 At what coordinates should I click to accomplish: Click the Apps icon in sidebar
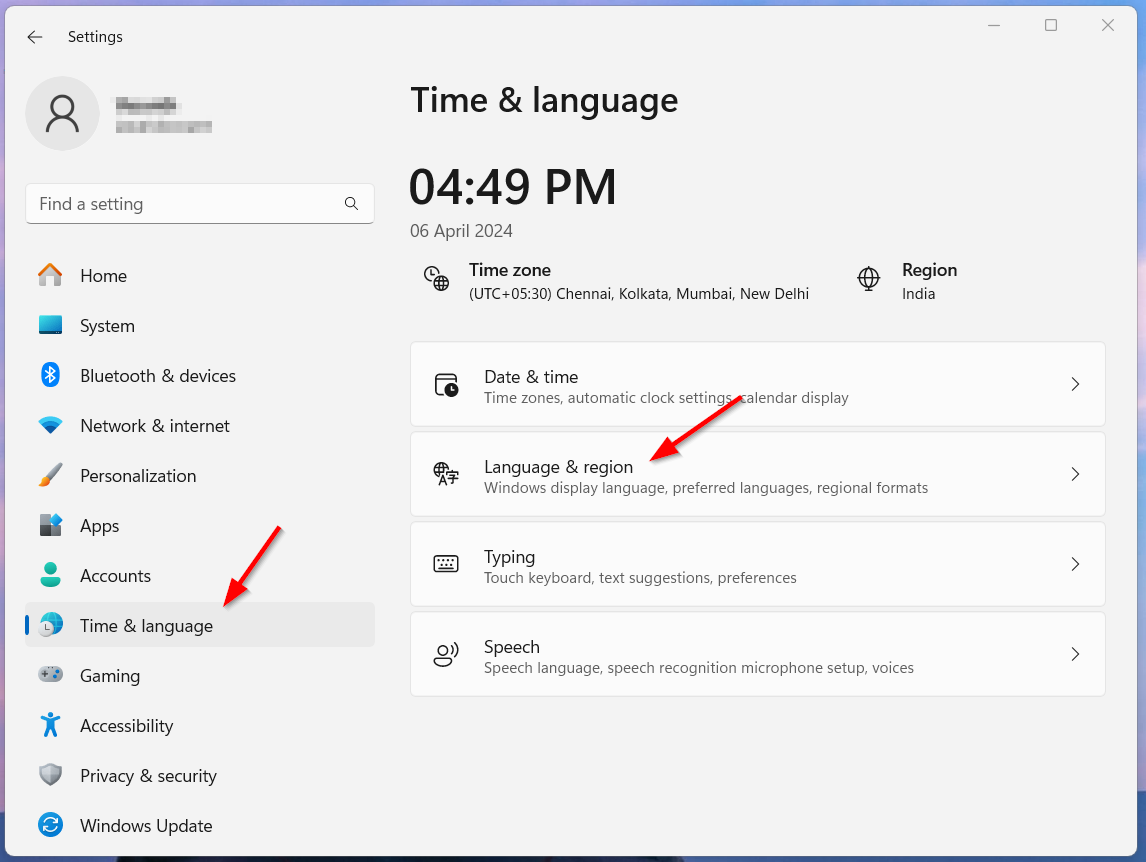pyautogui.click(x=50, y=525)
